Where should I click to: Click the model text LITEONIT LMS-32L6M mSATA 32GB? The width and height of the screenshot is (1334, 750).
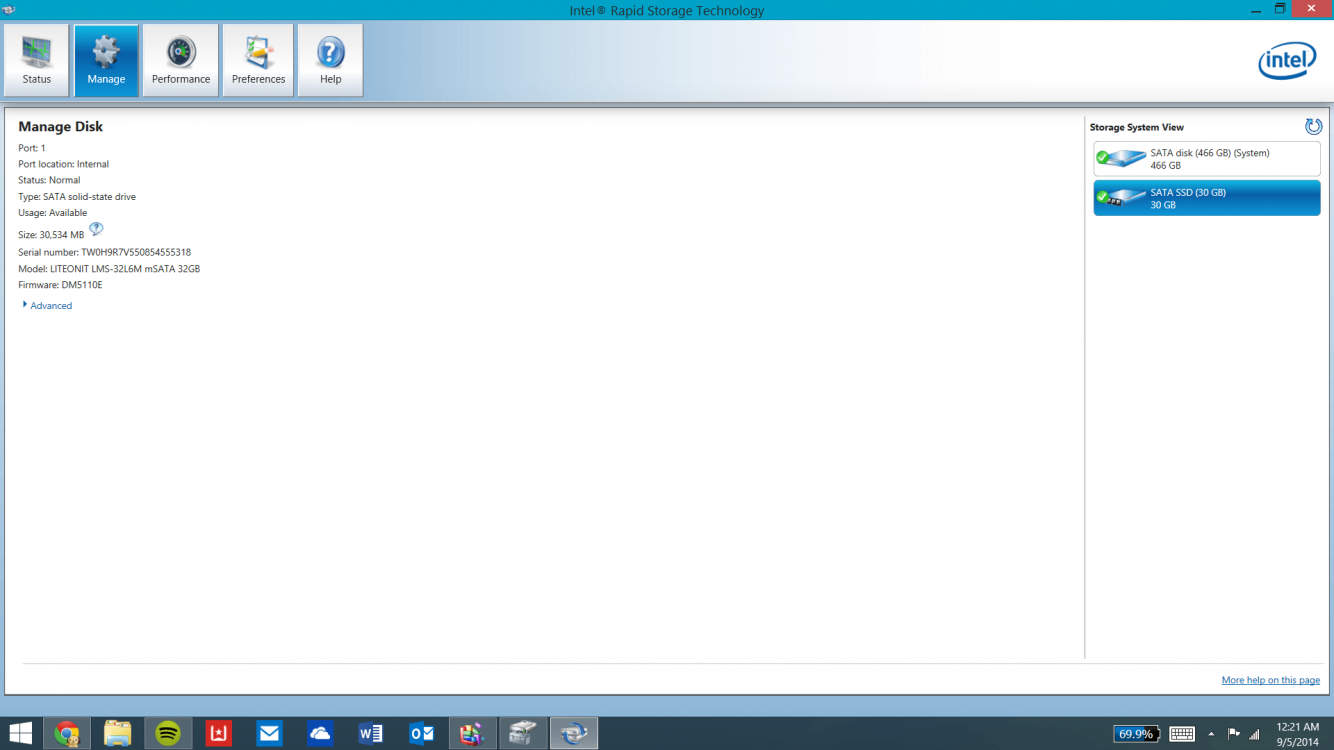[x=123, y=269]
